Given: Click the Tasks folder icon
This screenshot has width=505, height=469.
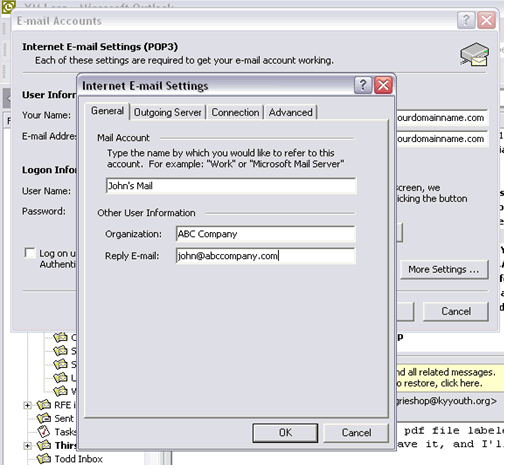Looking at the screenshot, I should click(44, 431).
